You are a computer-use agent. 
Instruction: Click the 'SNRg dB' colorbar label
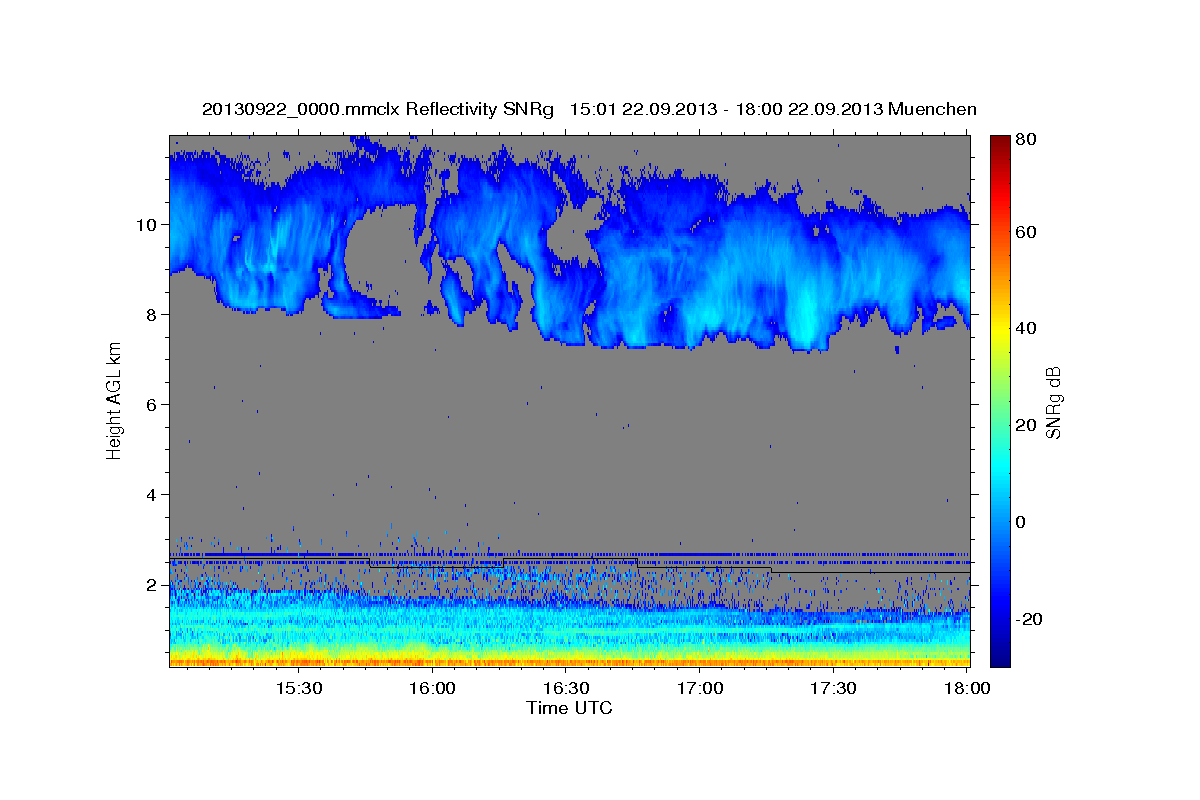1053,402
